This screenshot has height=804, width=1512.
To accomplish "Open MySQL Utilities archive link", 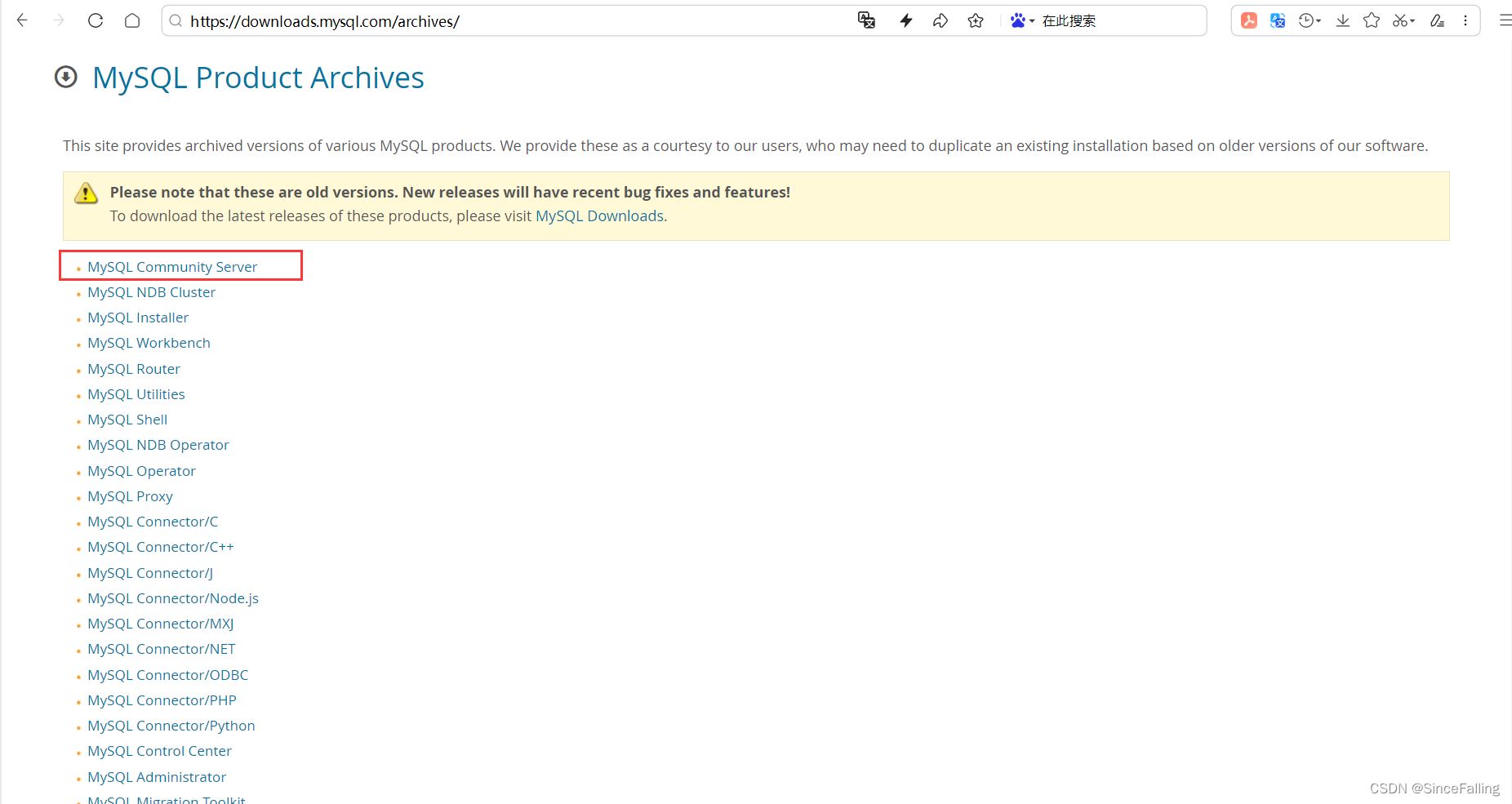I will click(136, 394).
